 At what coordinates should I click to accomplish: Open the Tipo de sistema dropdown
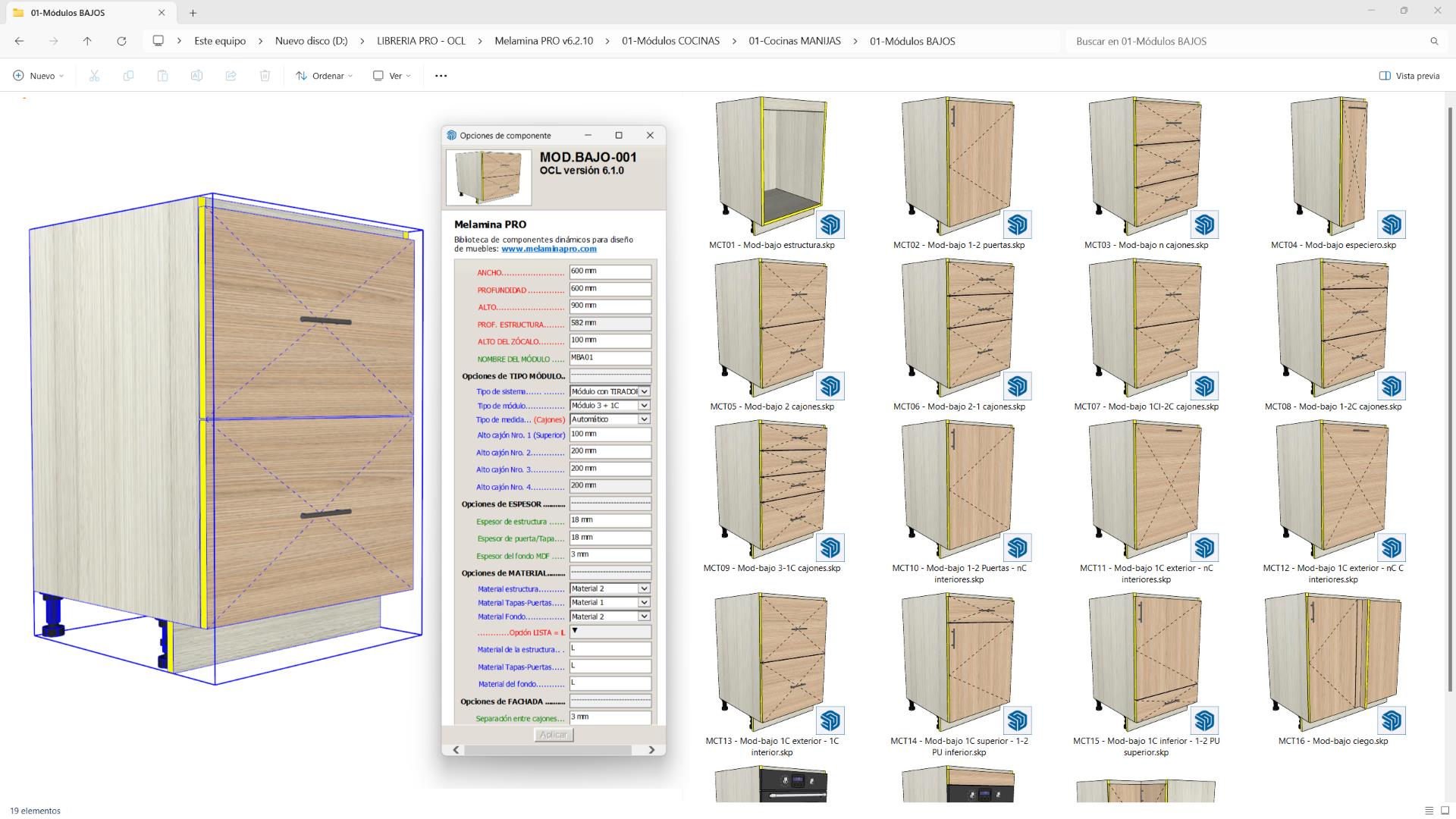644,391
